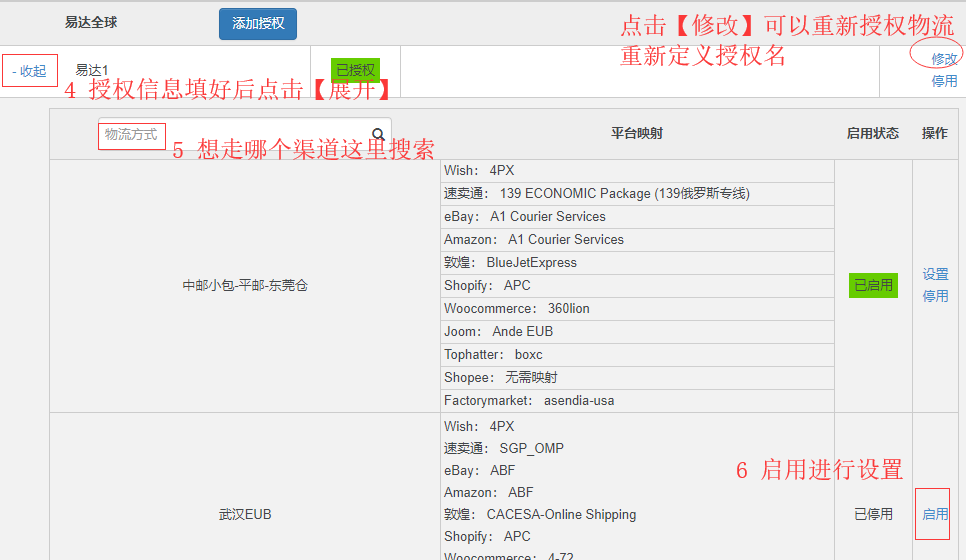Click the 易达全球 header label
Screen dimensions: 966x560
point(91,23)
